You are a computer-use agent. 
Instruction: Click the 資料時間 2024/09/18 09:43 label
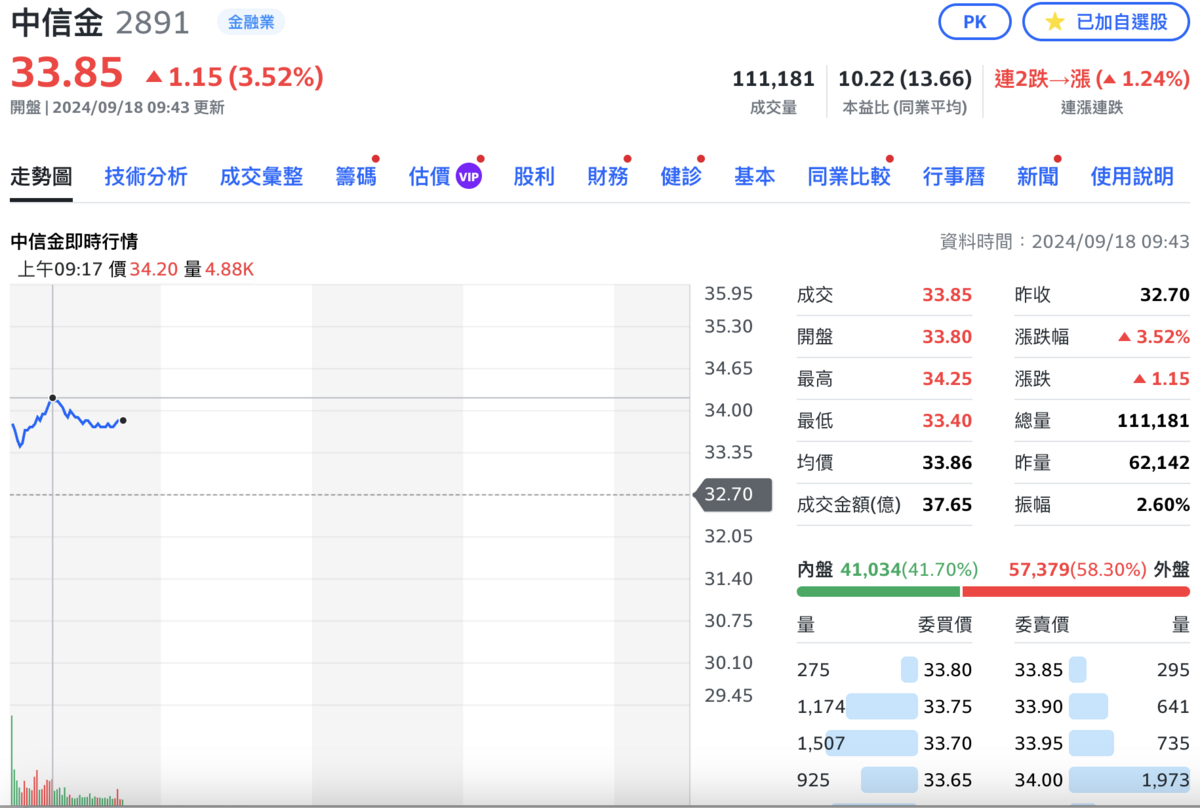pyautogui.click(x=1065, y=241)
